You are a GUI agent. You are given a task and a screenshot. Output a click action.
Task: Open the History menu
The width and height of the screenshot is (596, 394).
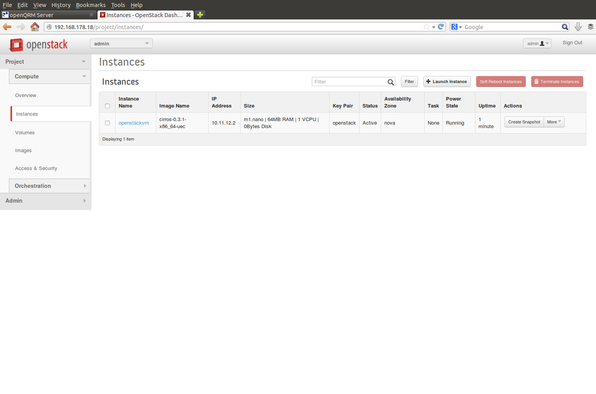[61, 5]
